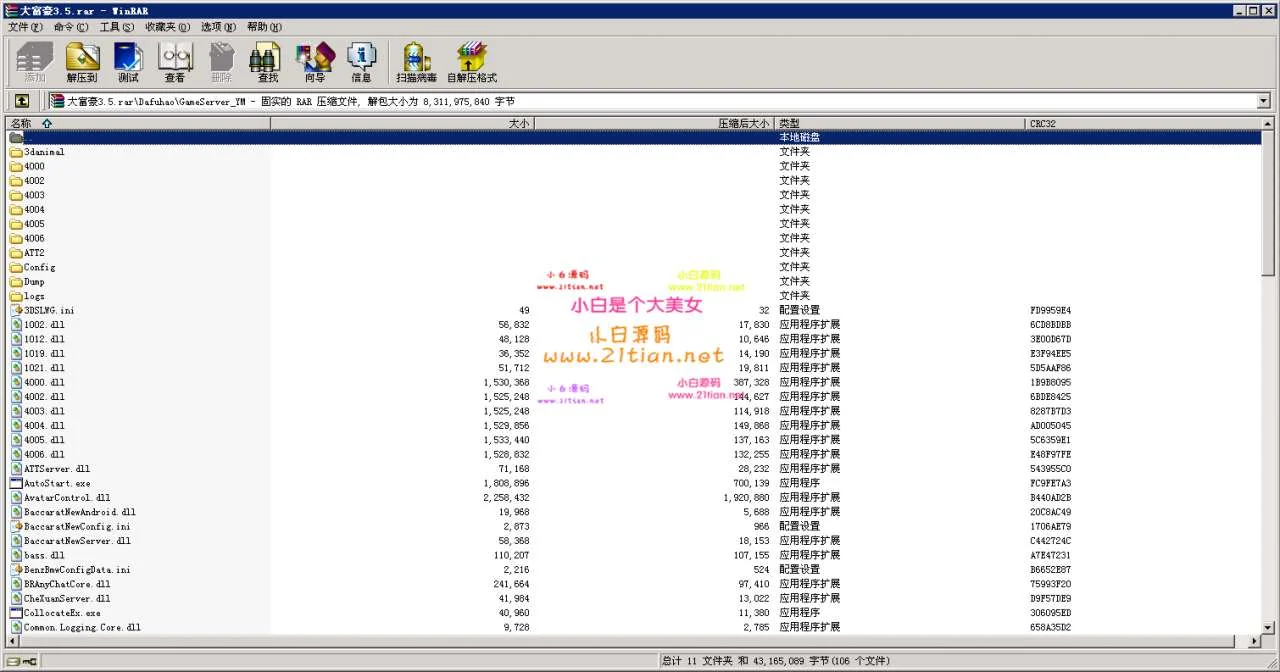Click the Extract To (解压到) toolbar icon
Screen dimensions: 1280x672
[x=82, y=62]
